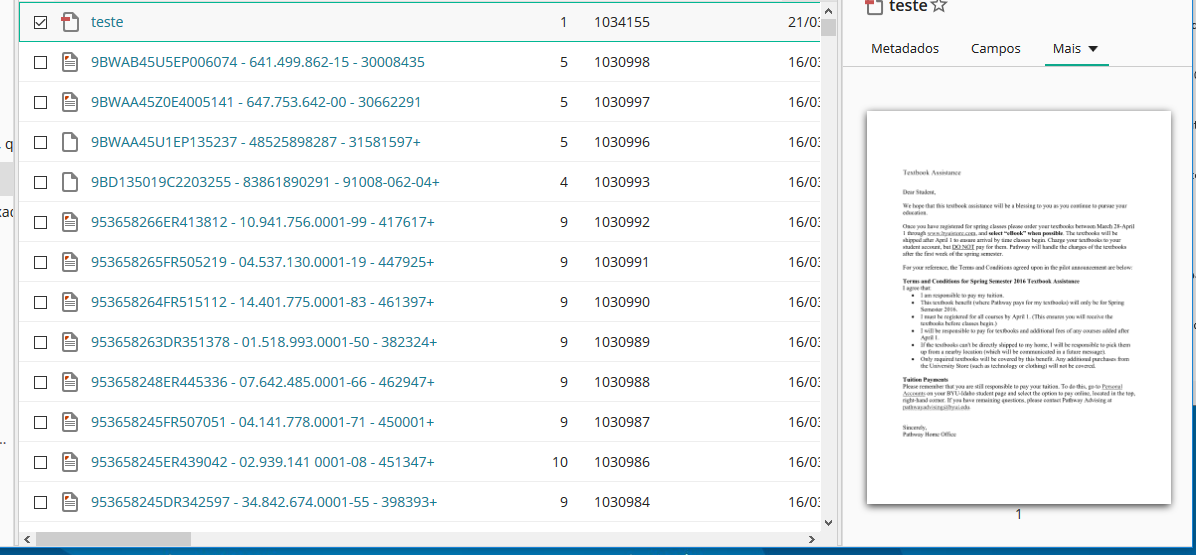1196x555 pixels.
Task: Click document icon for 953658245DR342597 row
Action: [x=69, y=502]
